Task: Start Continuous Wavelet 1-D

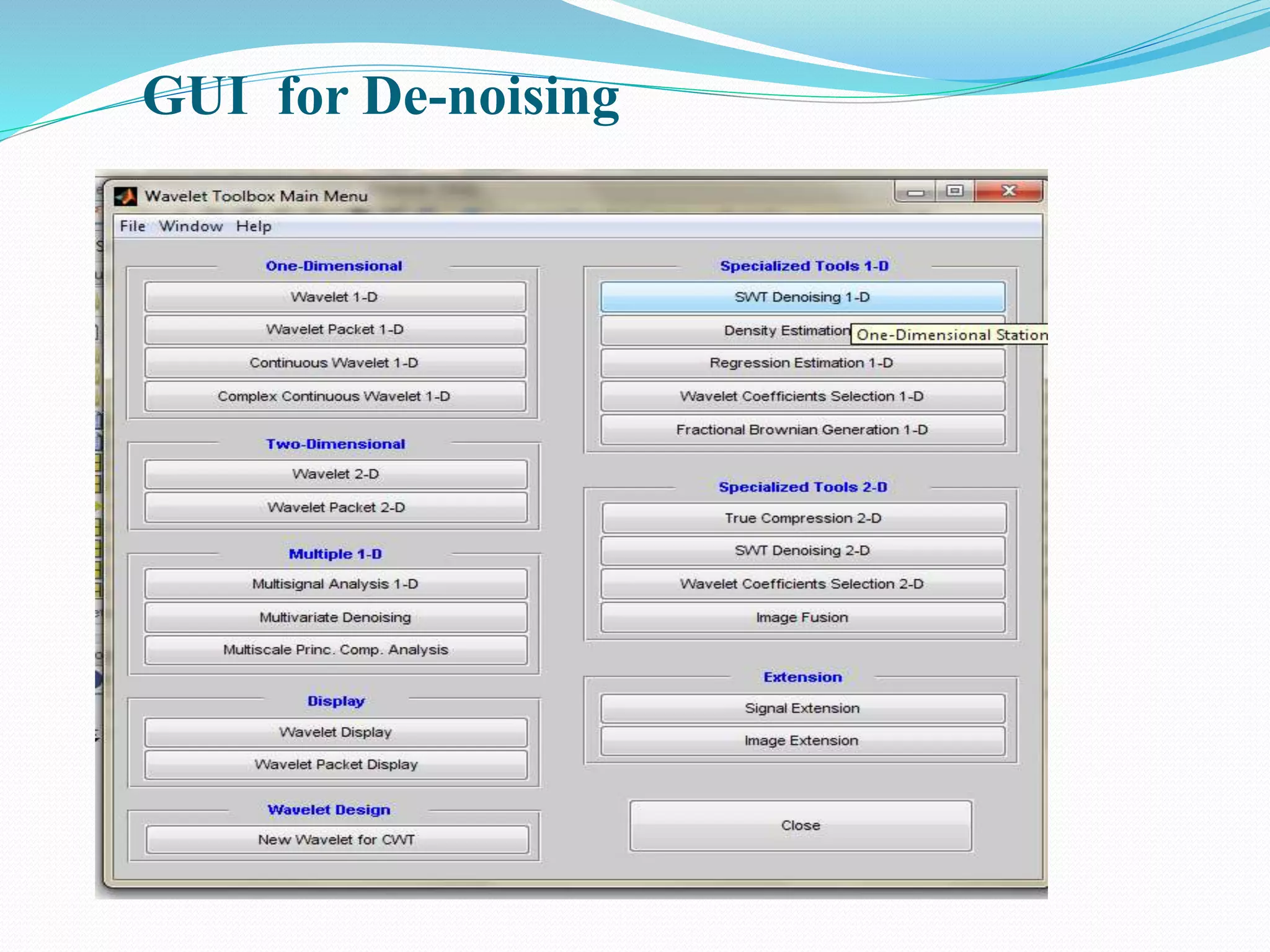Action: coord(335,363)
